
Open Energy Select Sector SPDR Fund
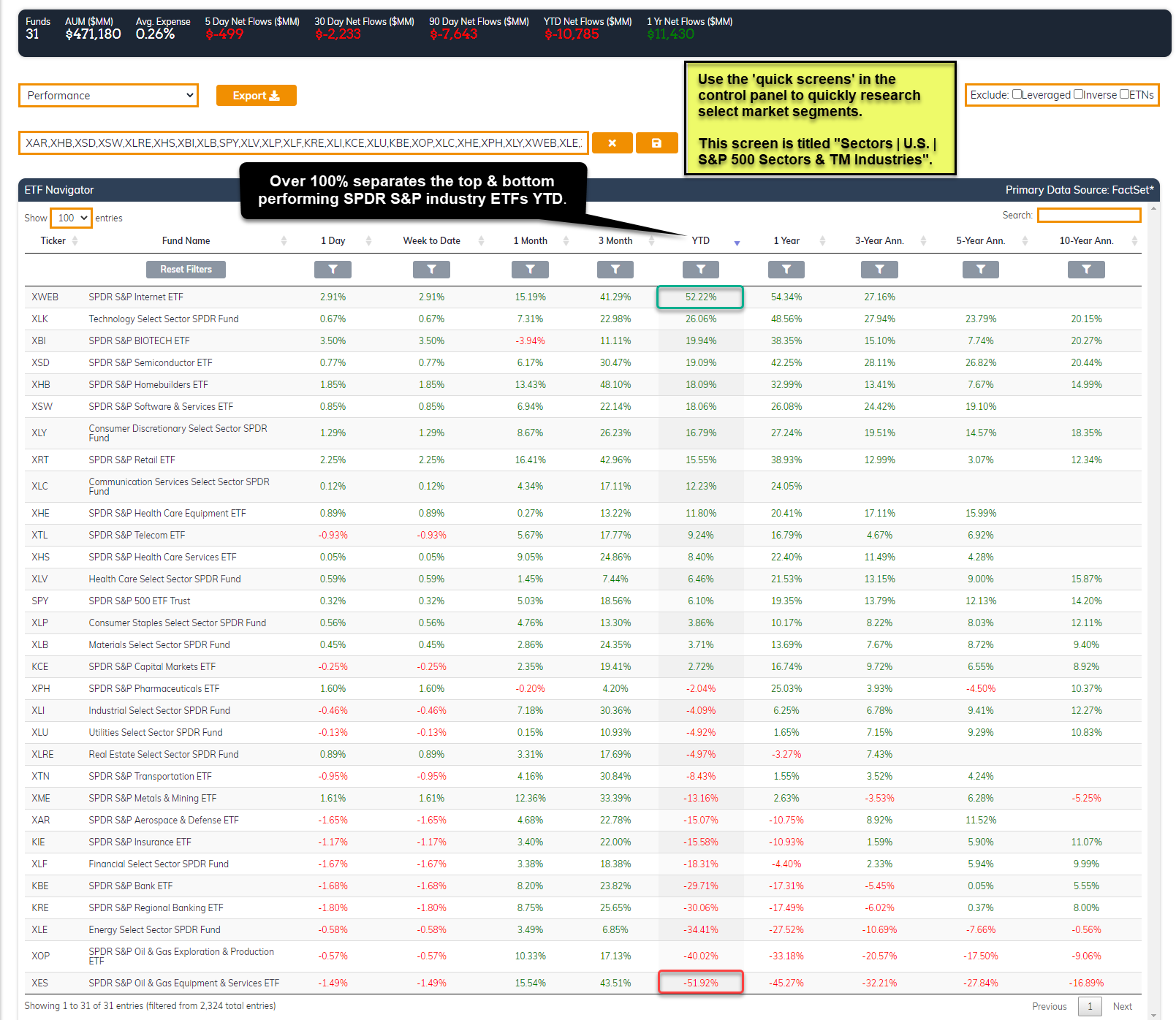[x=154, y=930]
